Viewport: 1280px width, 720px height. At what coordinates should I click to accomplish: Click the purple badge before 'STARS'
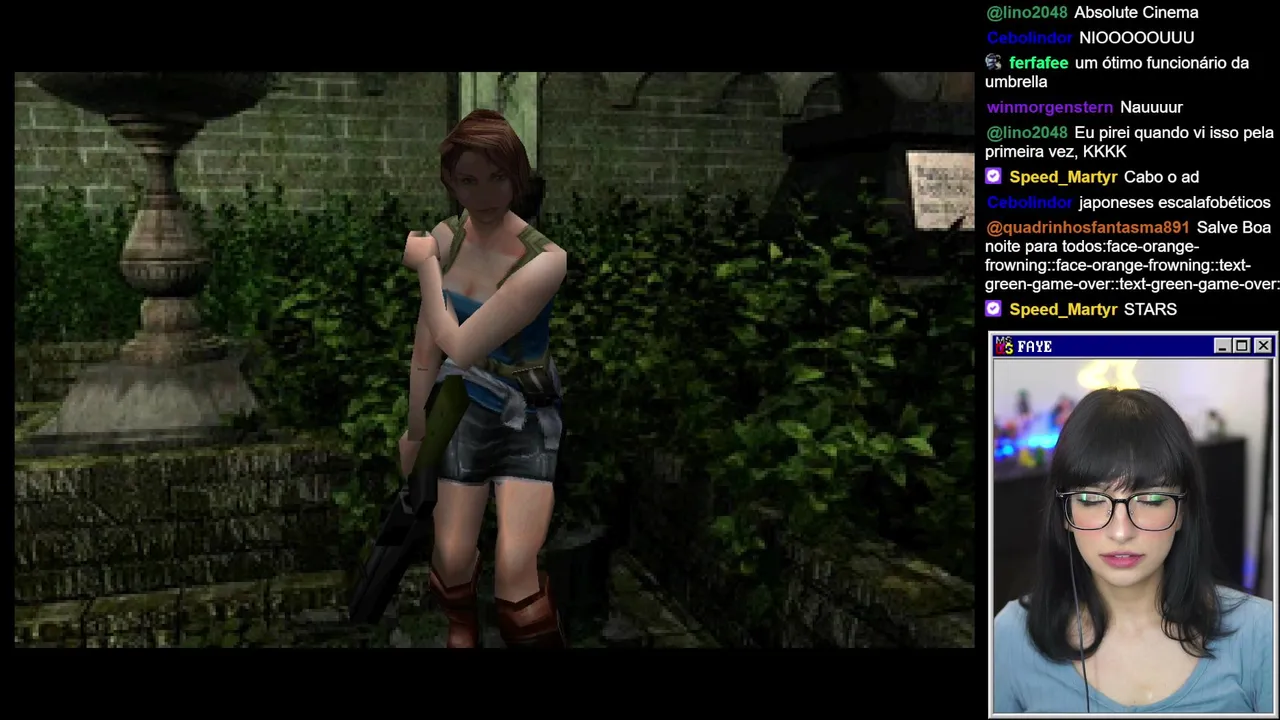[x=993, y=309]
